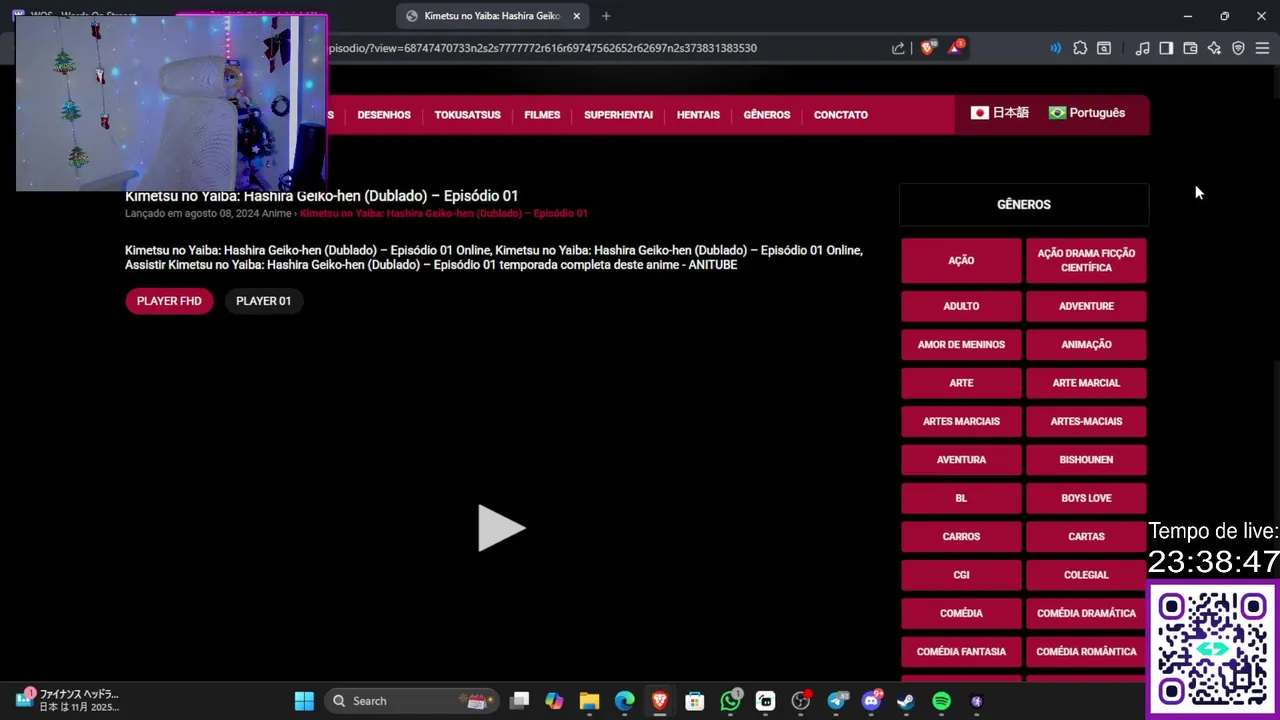The width and height of the screenshot is (1280, 720).
Task: Toggle the browser sidebar panel icon
Action: click(x=1166, y=48)
